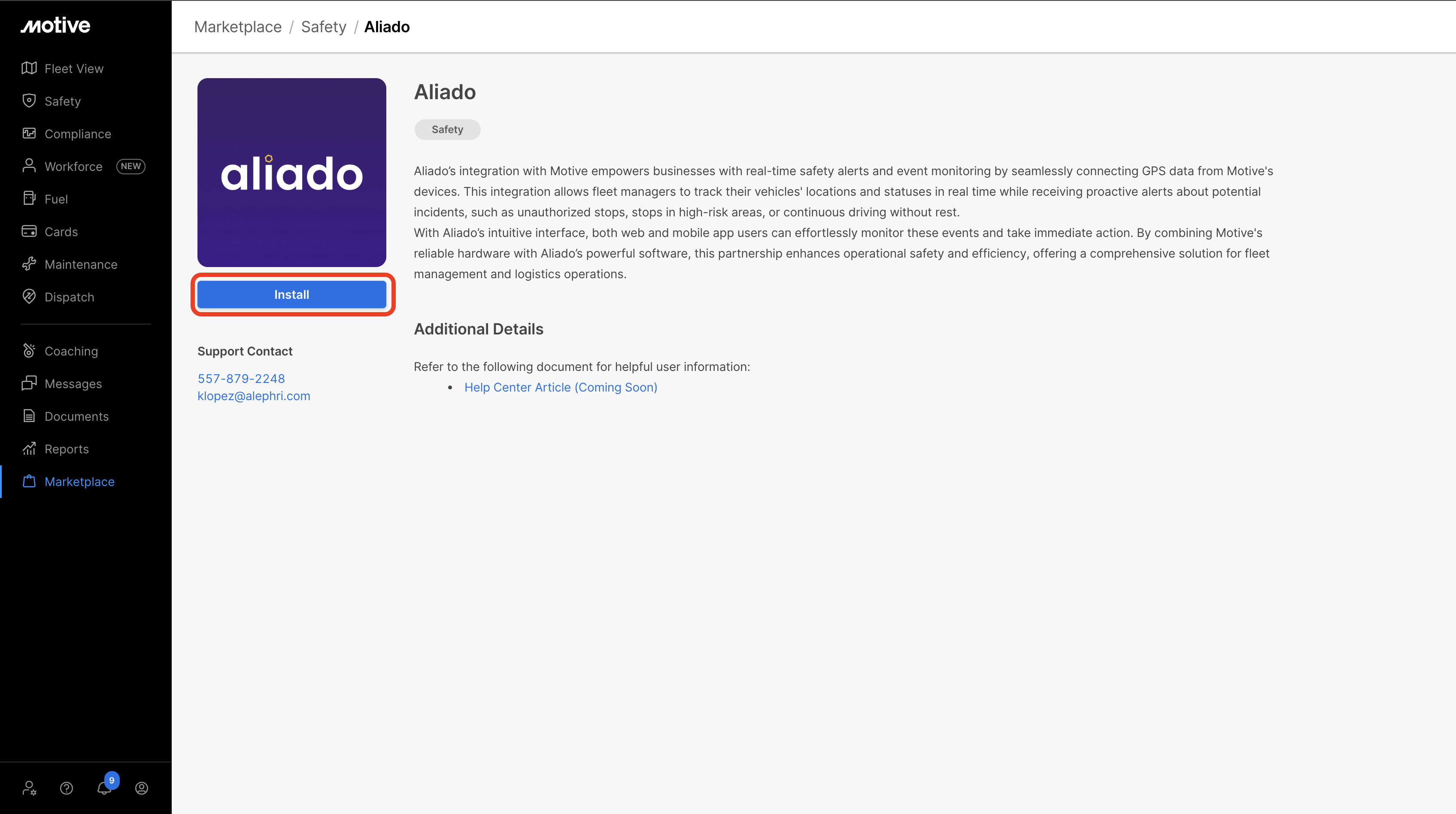The width and height of the screenshot is (1456, 814).
Task: Click the Coaching icon
Action: pyautogui.click(x=29, y=350)
